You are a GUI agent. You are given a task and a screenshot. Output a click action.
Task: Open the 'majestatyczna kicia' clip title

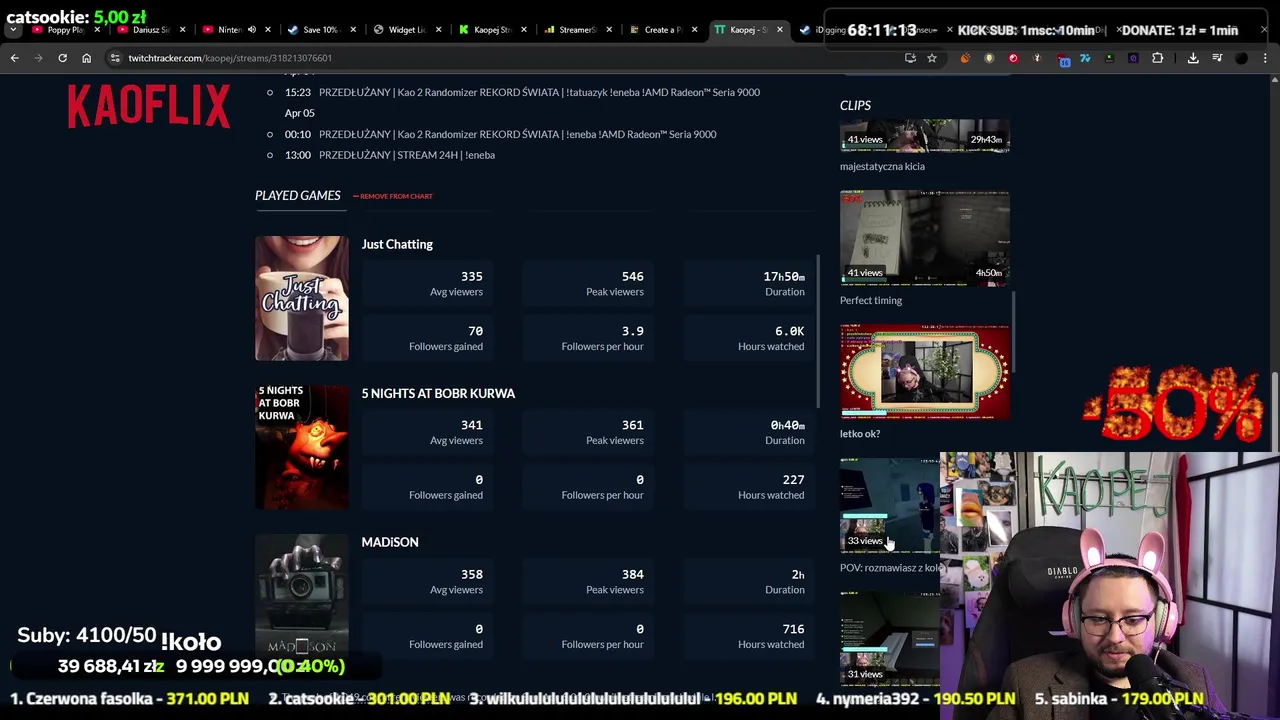[882, 167]
